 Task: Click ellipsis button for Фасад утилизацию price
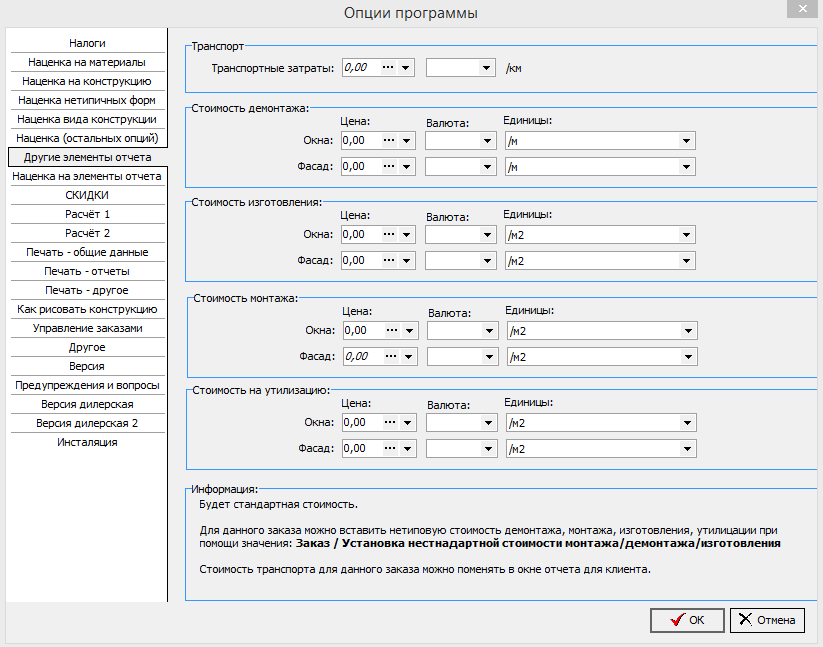click(390, 449)
